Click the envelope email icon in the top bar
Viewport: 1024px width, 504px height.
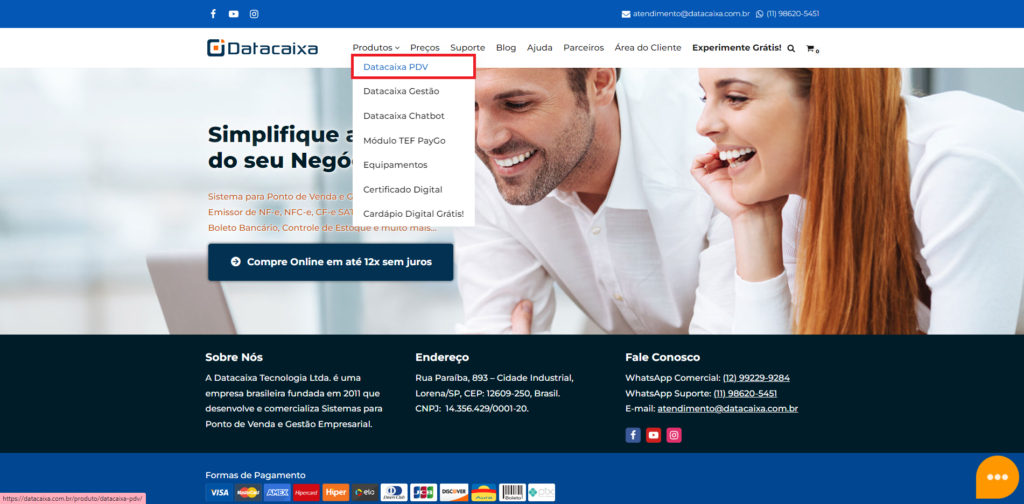[626, 14]
